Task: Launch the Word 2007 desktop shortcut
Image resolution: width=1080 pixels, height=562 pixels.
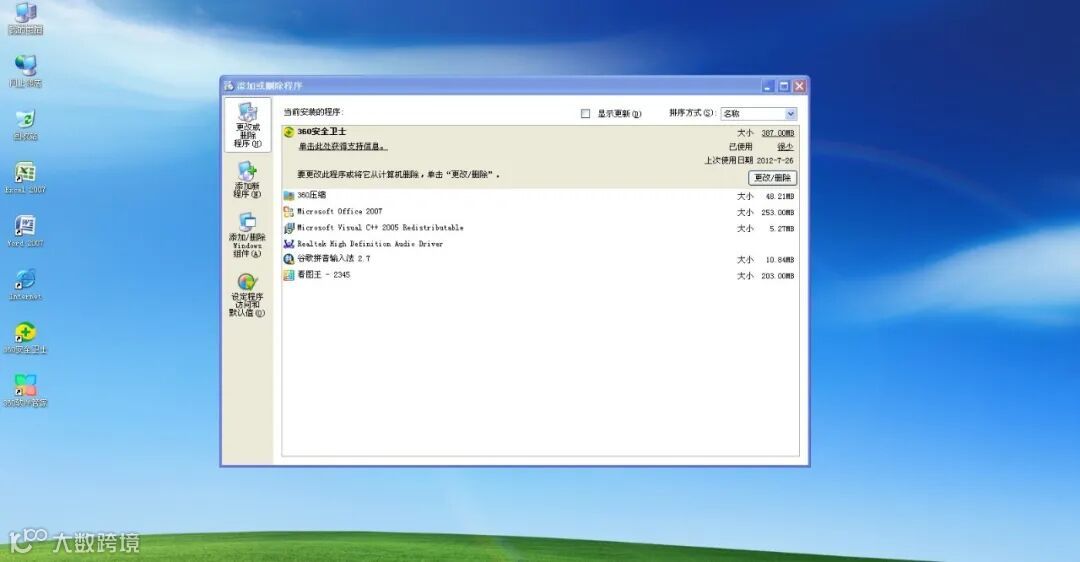Action: tap(25, 231)
